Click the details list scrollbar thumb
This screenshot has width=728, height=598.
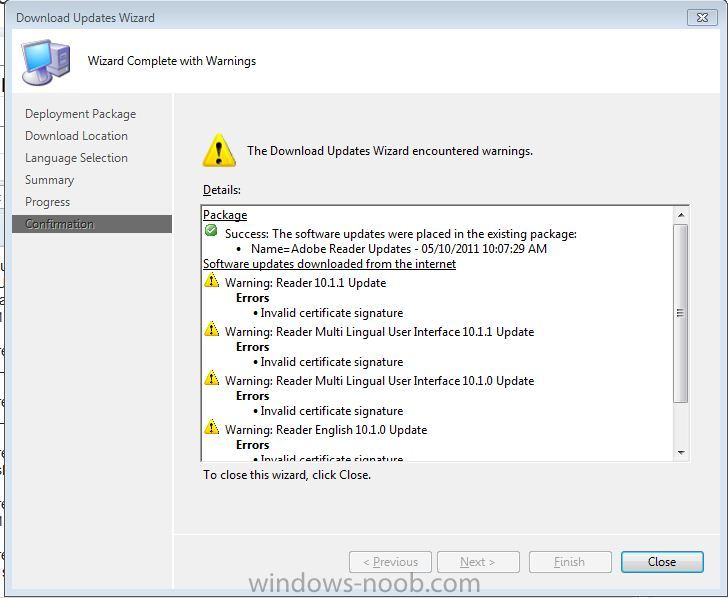[681, 313]
